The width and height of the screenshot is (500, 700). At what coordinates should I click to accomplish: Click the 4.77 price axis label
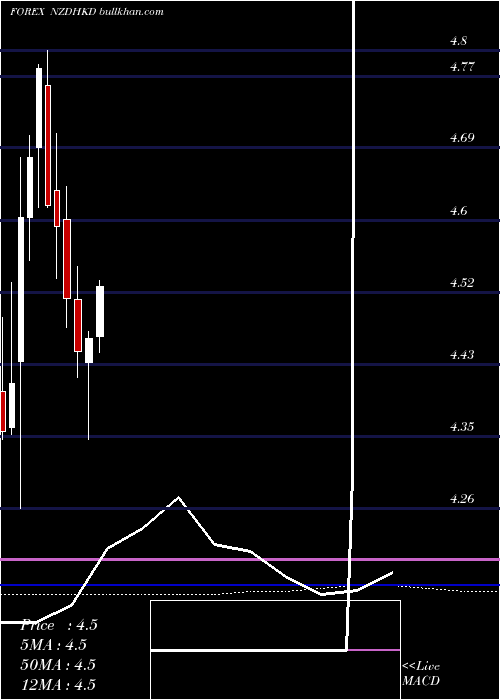[462, 67]
